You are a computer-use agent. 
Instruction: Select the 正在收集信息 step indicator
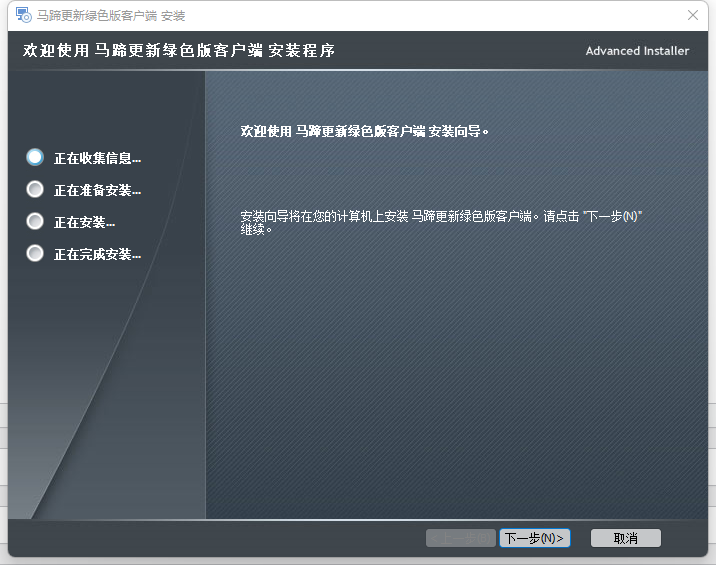coord(35,158)
